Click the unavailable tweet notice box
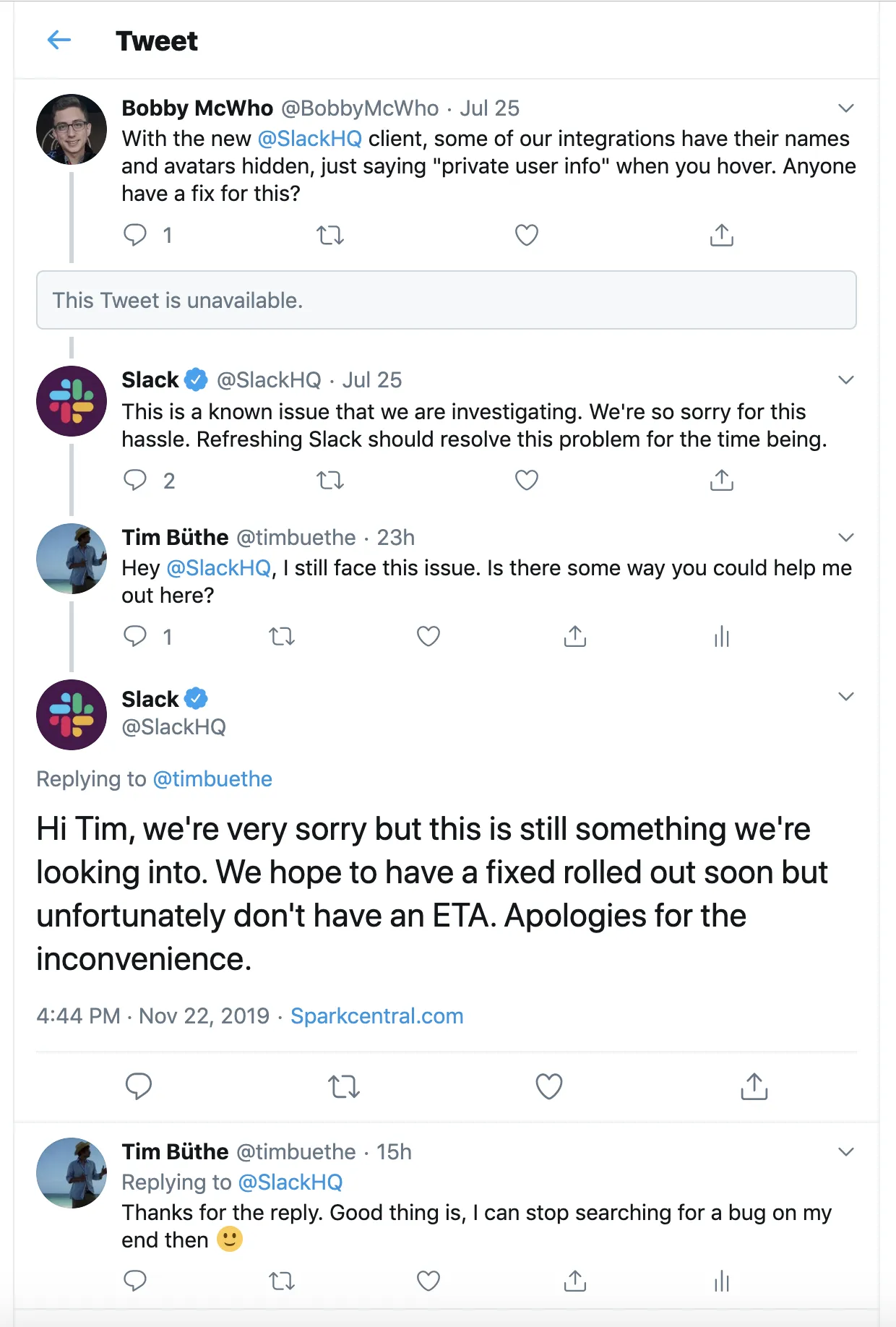Viewport: 896px width, 1327px height. click(446, 300)
